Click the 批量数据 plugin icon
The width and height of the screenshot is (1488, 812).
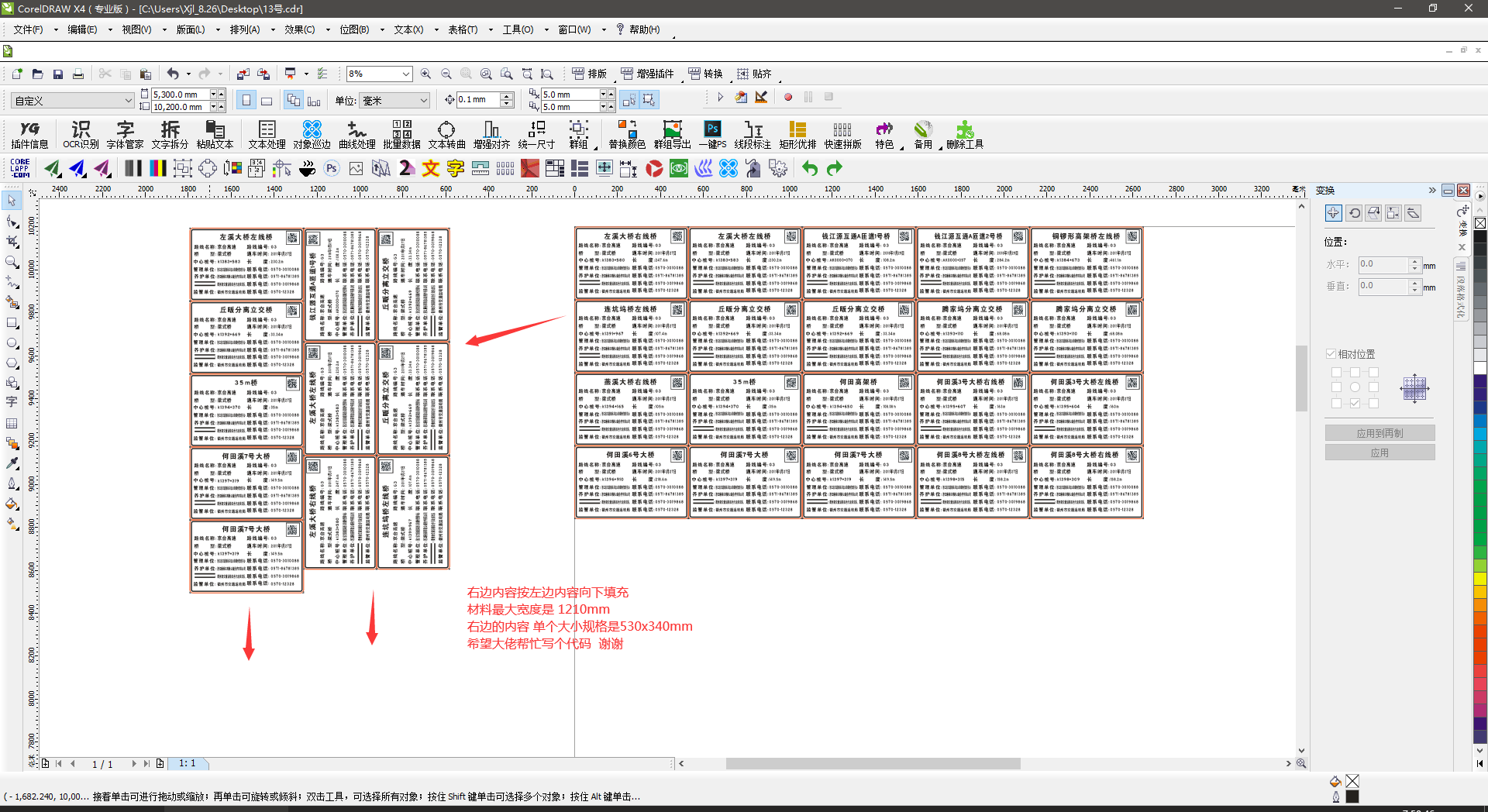click(x=401, y=135)
